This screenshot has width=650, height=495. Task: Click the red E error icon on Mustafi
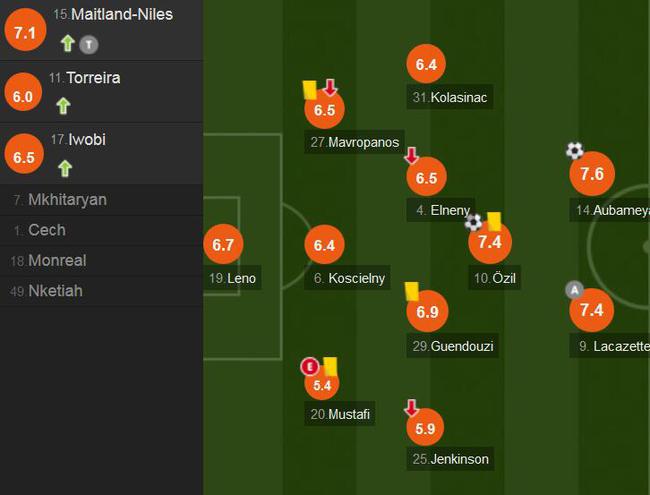[310, 367]
